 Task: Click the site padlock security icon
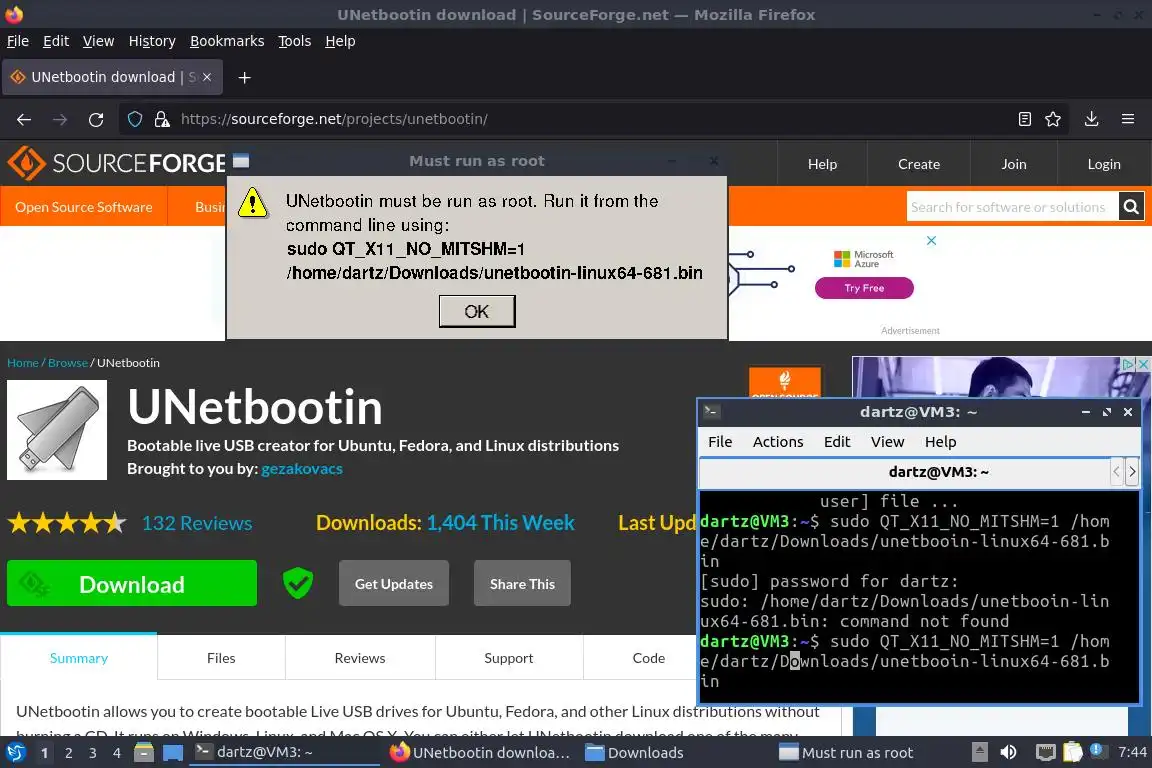tap(162, 119)
